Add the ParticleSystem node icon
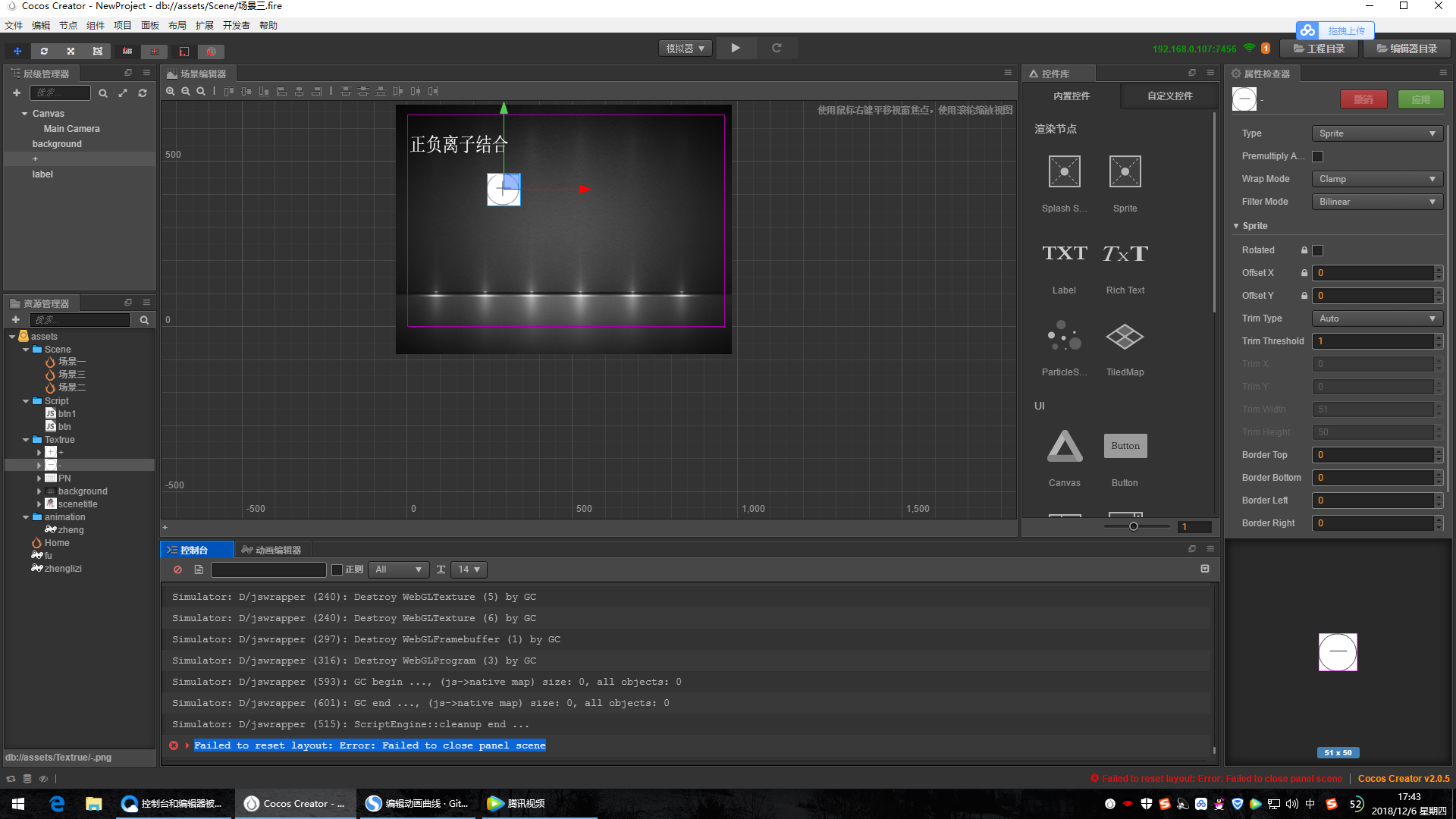 [x=1064, y=336]
